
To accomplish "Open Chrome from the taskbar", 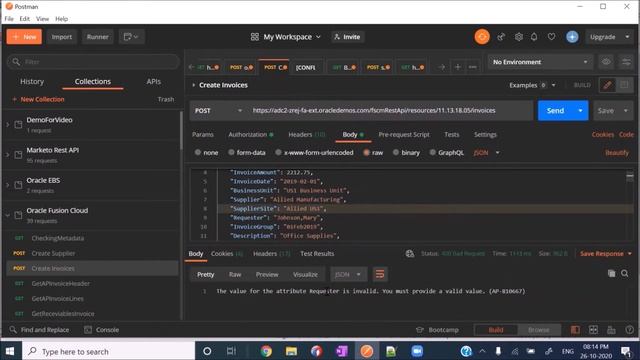I will pyautogui.click(x=266, y=351).
